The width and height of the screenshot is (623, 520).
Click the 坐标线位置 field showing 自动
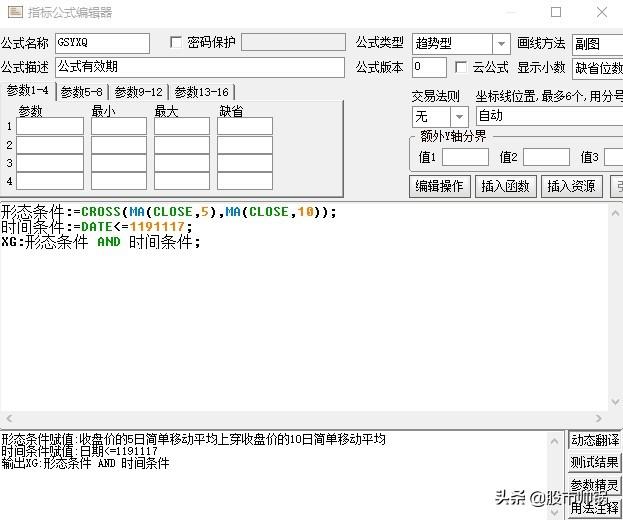coord(549,116)
